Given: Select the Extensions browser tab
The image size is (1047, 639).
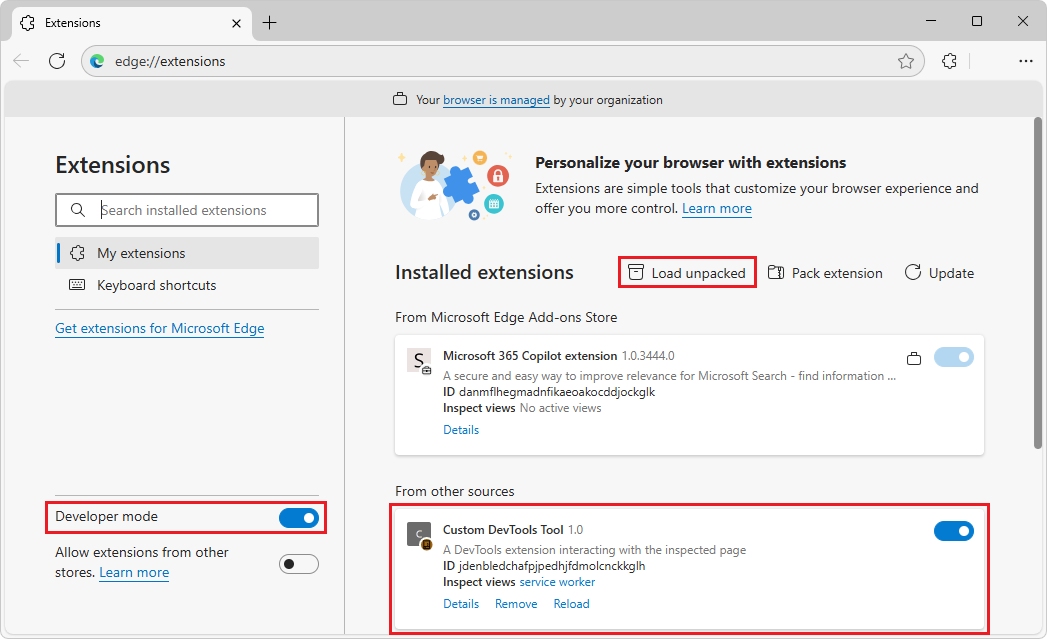Looking at the screenshot, I should (132, 23).
